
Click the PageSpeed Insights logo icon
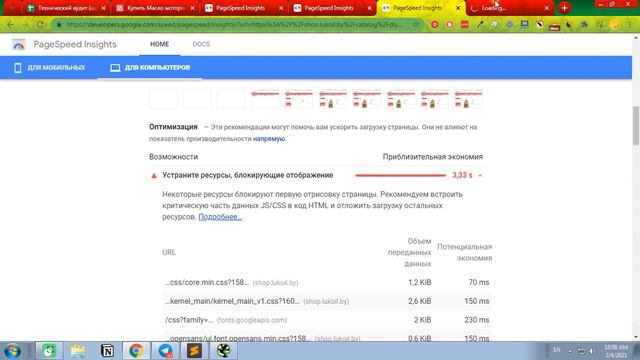[x=18, y=44]
